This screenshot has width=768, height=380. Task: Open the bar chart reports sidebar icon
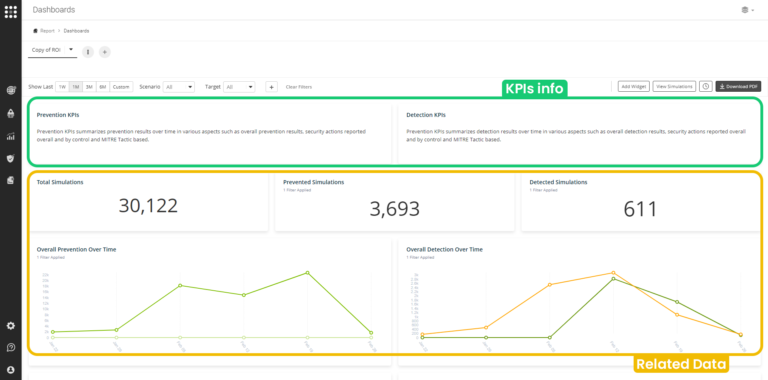(x=11, y=136)
